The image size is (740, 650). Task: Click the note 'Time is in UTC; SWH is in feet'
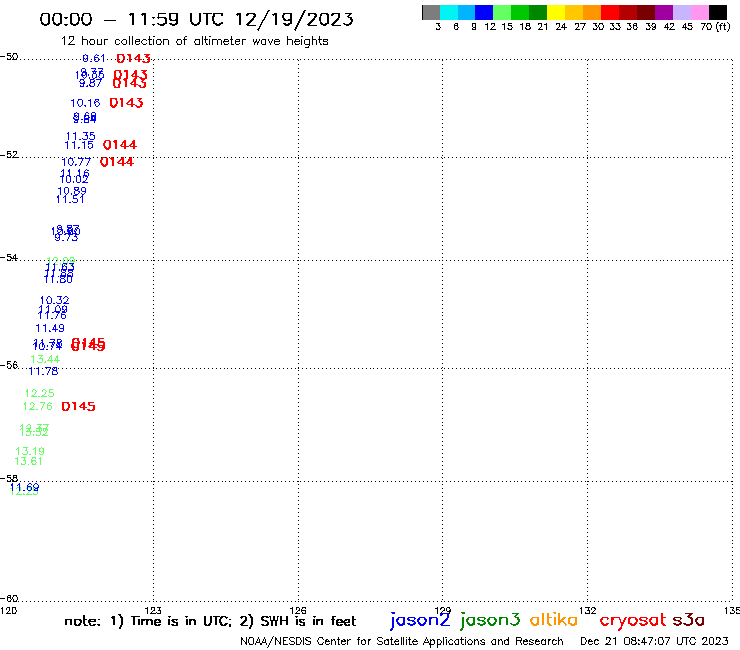point(210,621)
